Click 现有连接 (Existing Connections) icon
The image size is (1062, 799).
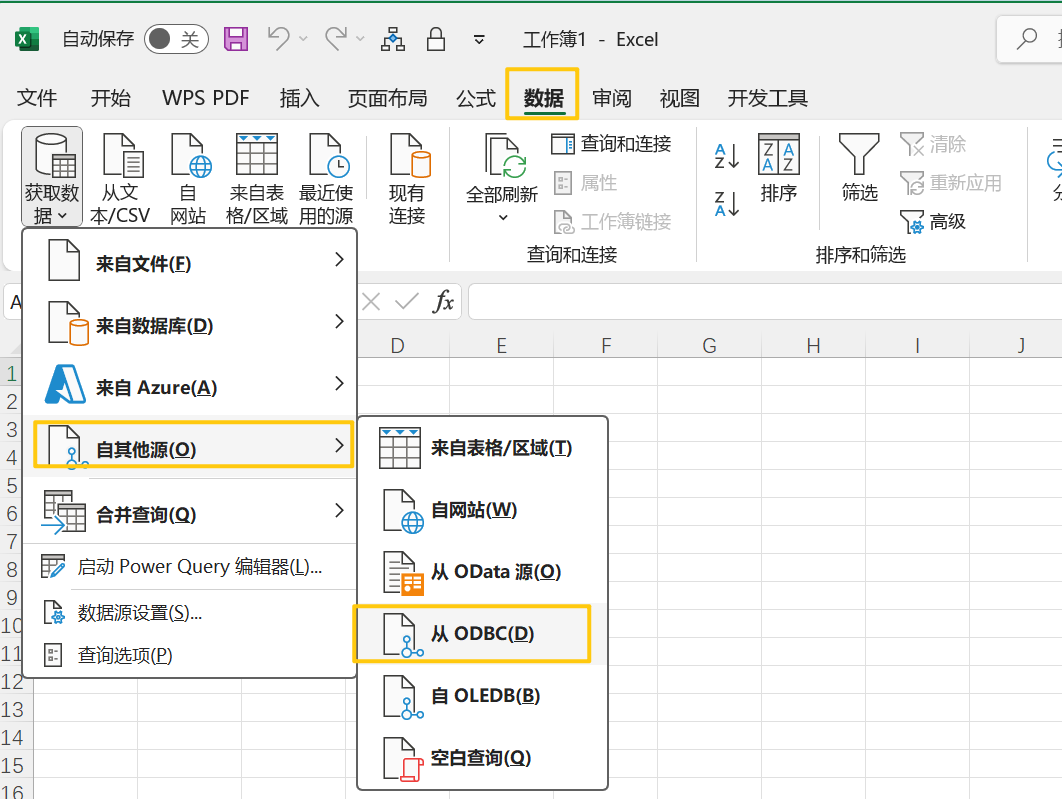tap(407, 179)
